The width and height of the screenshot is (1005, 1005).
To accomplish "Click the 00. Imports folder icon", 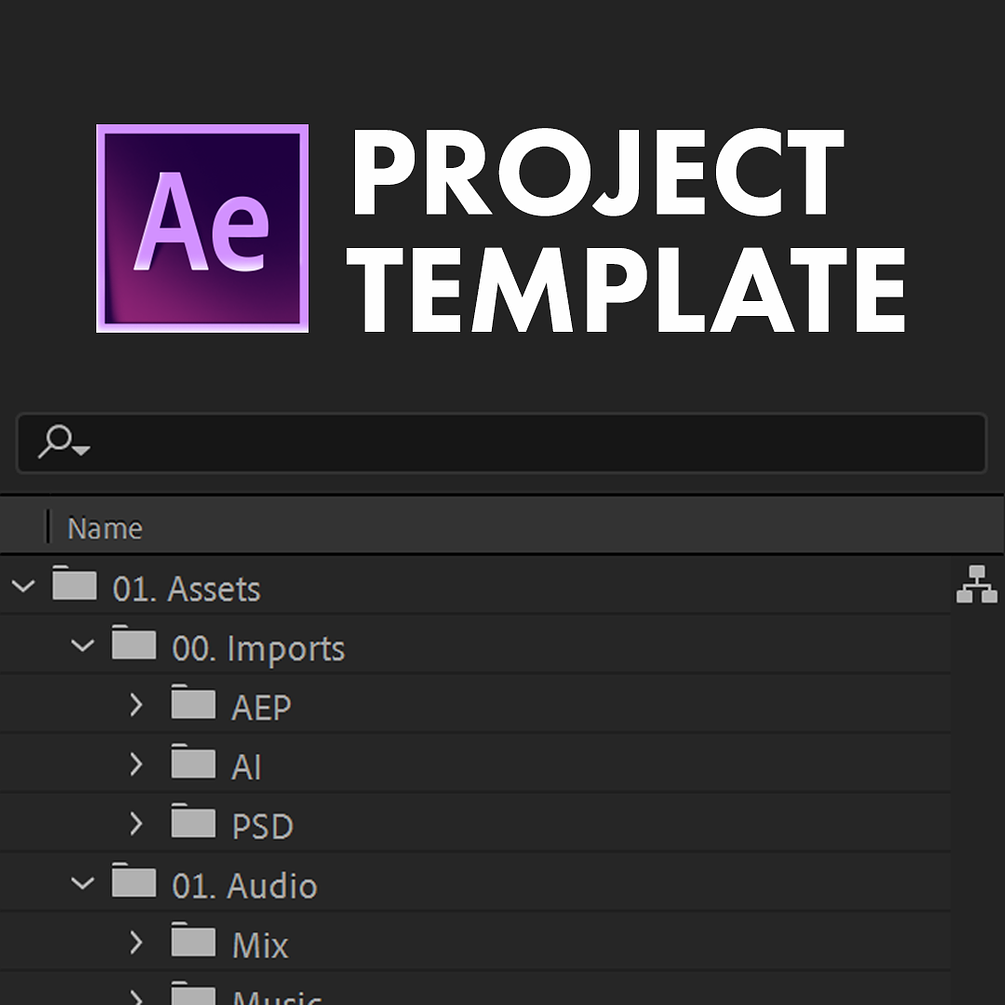I will (134, 645).
